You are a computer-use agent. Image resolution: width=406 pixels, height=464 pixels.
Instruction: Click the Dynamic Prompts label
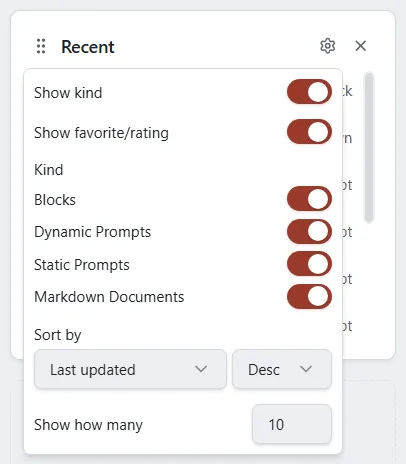(x=93, y=232)
